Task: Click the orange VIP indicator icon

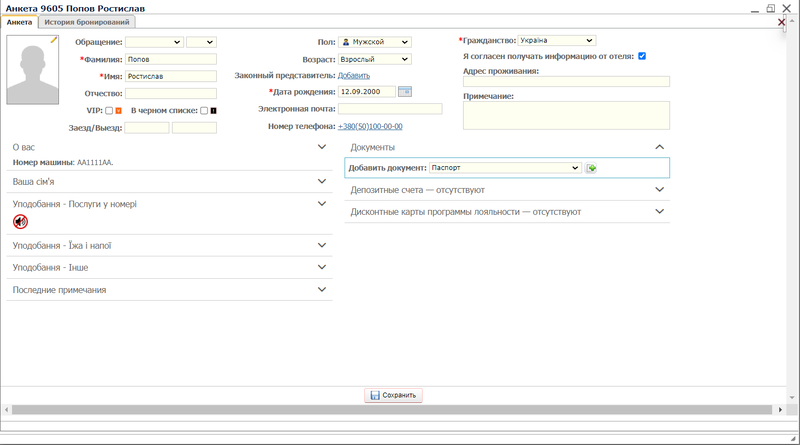Action: tap(119, 111)
